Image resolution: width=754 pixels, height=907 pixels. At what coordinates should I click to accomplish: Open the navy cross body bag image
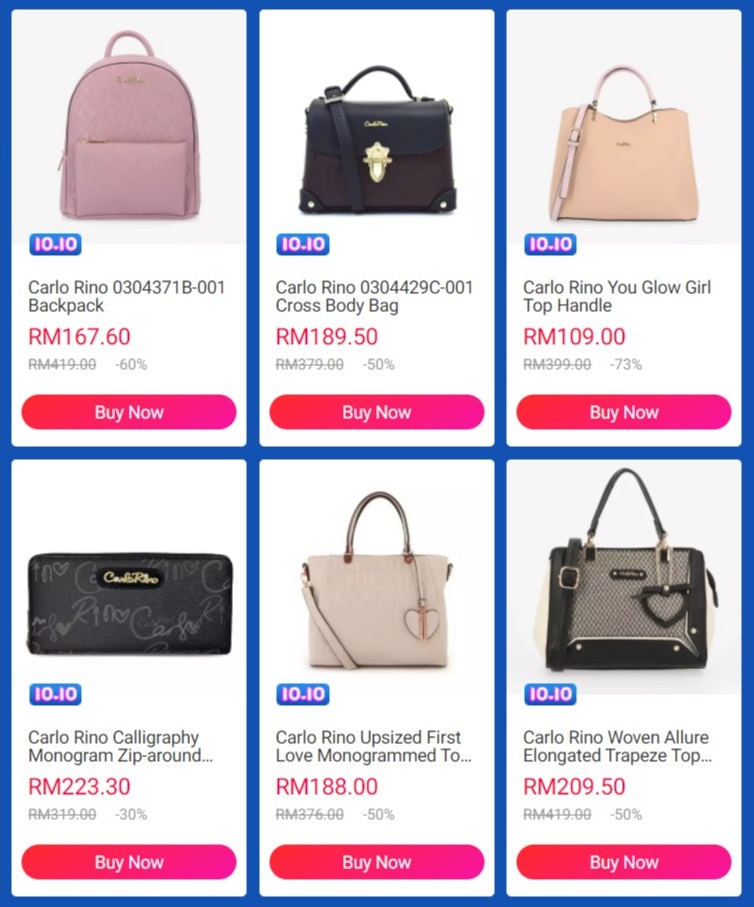[x=377, y=127]
